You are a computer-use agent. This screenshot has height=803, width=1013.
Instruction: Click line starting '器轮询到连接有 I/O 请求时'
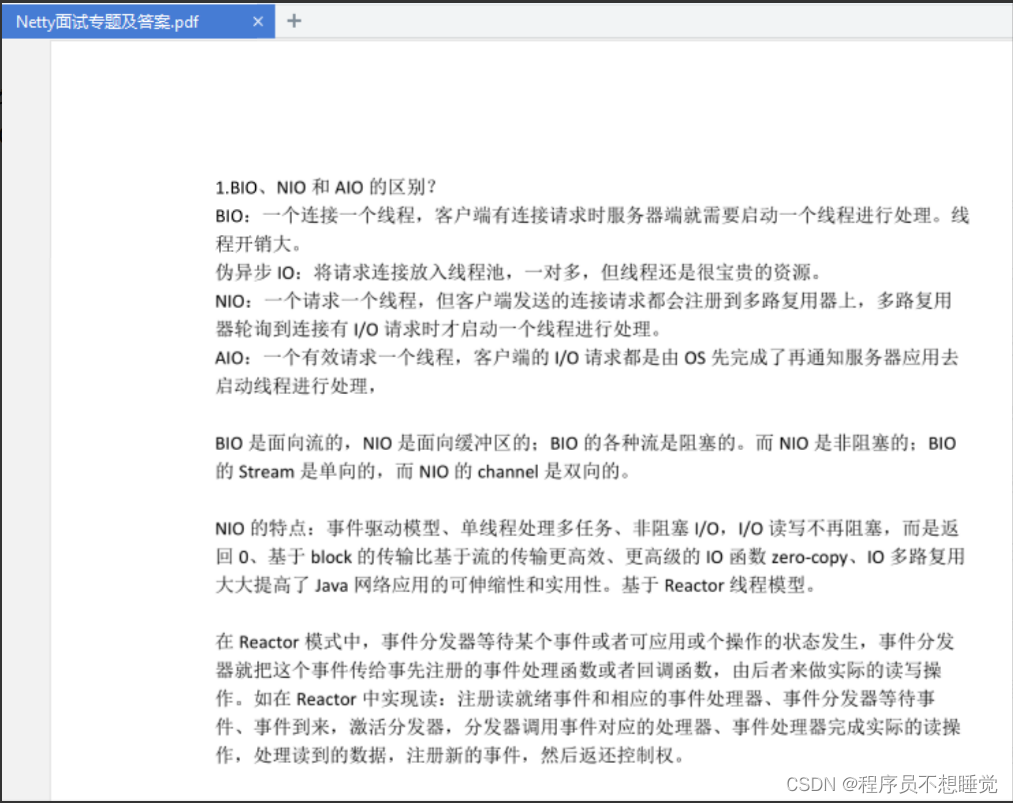point(439,329)
